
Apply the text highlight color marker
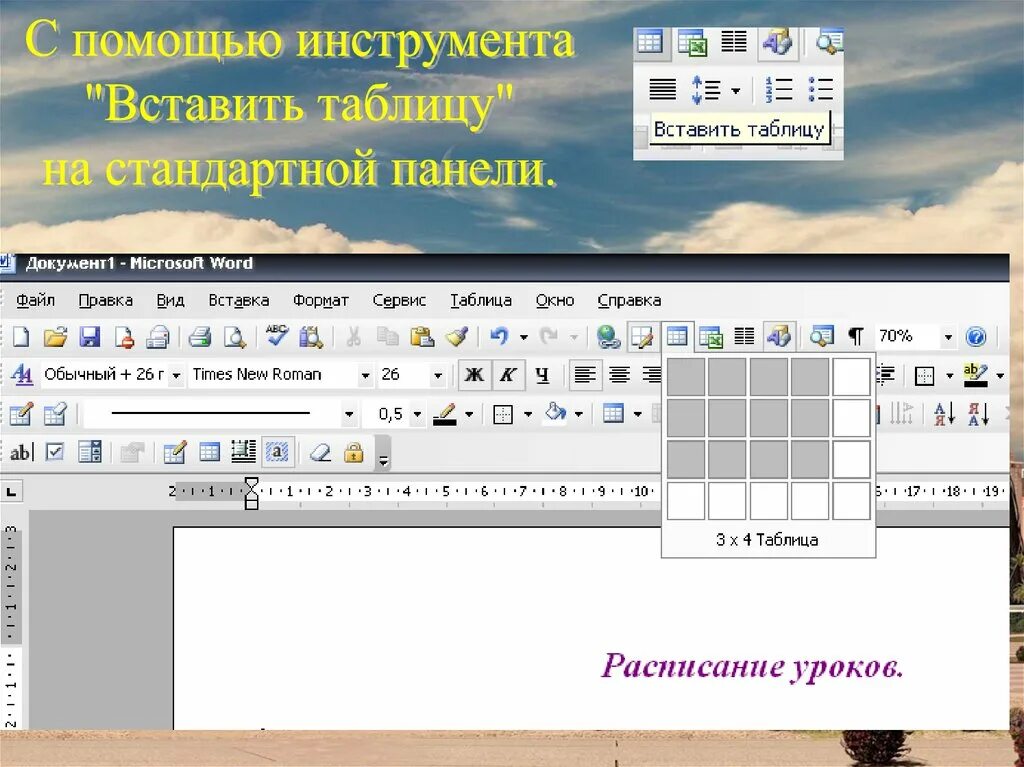coord(976,375)
